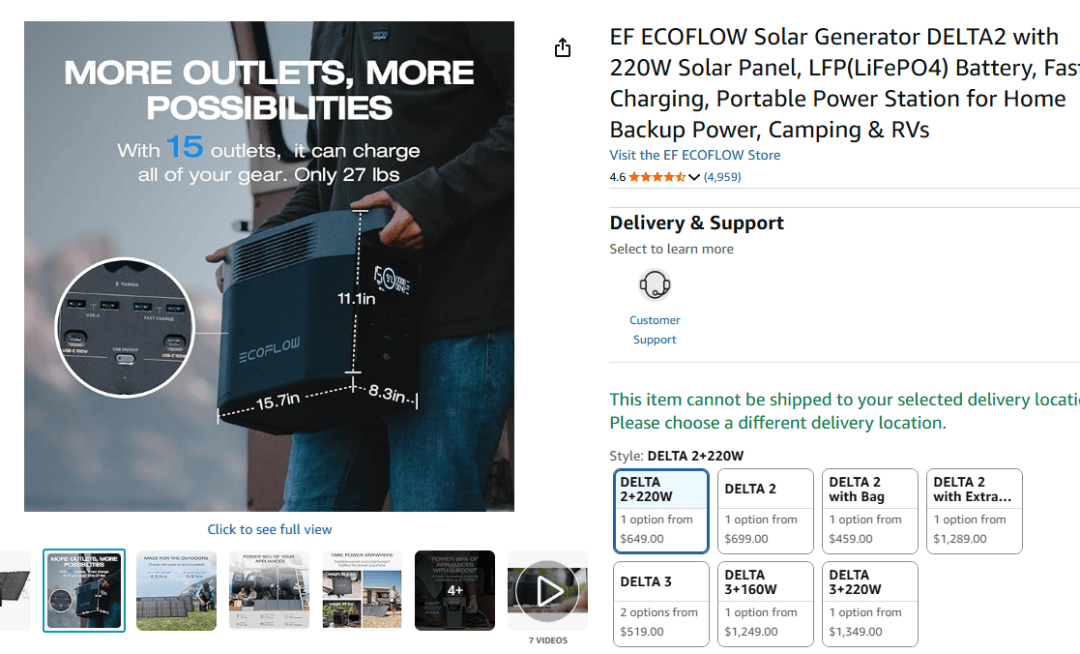This screenshot has width=1080, height=654.
Task: Select the 'More Outlets' image thumbnail
Action: tap(84, 591)
